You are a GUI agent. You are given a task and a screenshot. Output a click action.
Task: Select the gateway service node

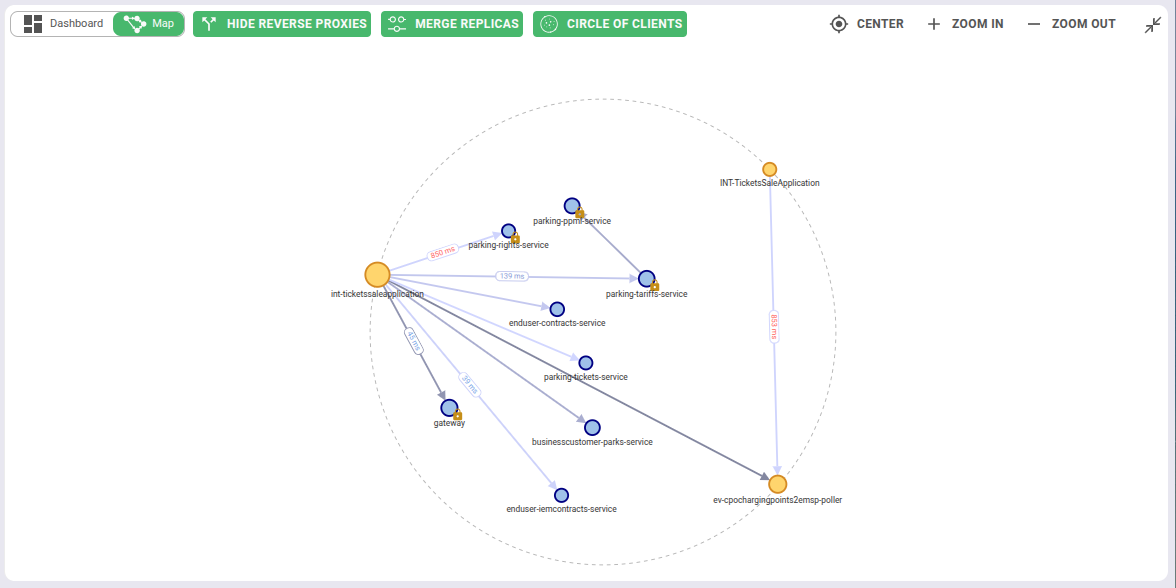[449, 408]
